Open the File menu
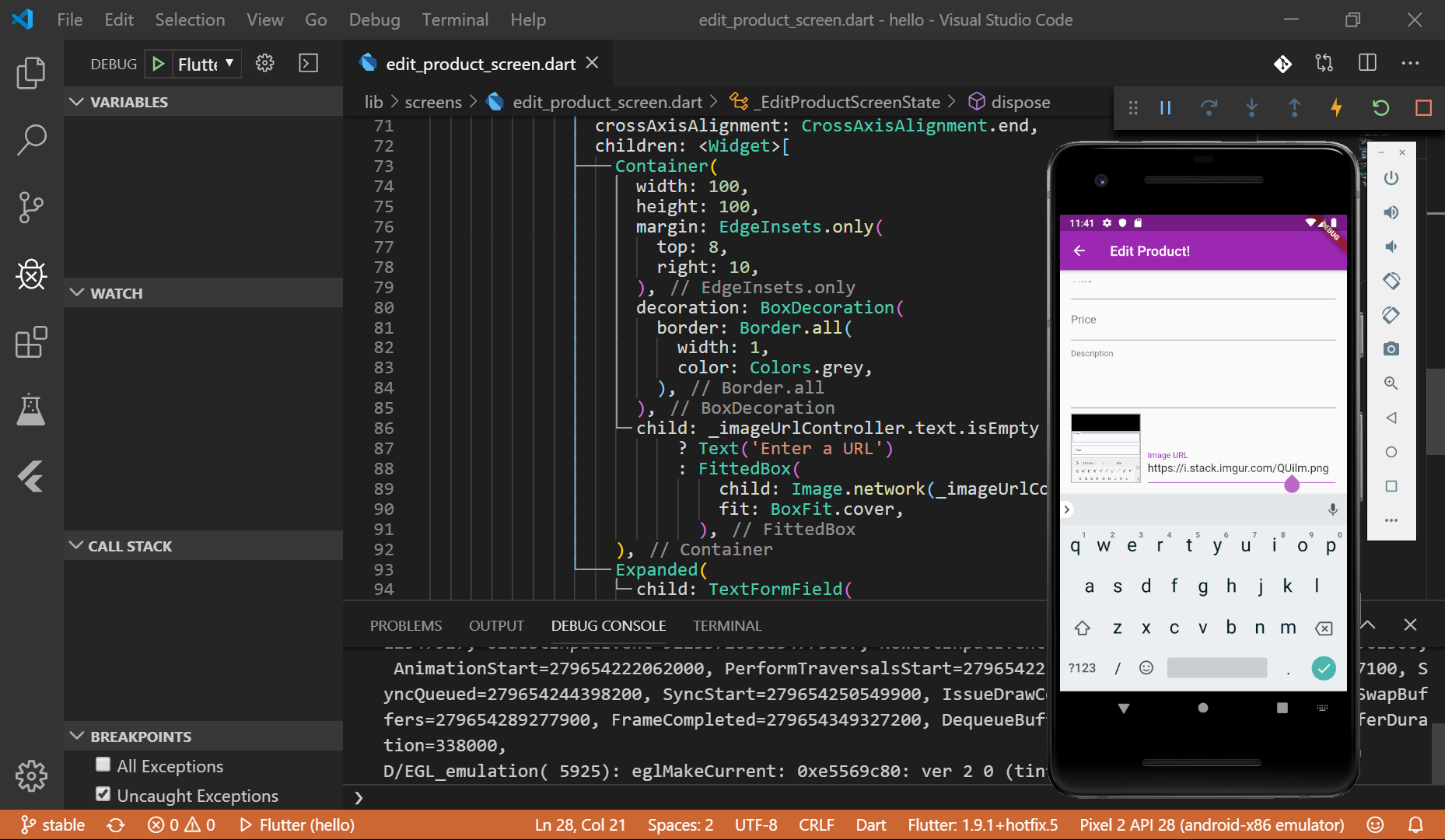 (69, 19)
